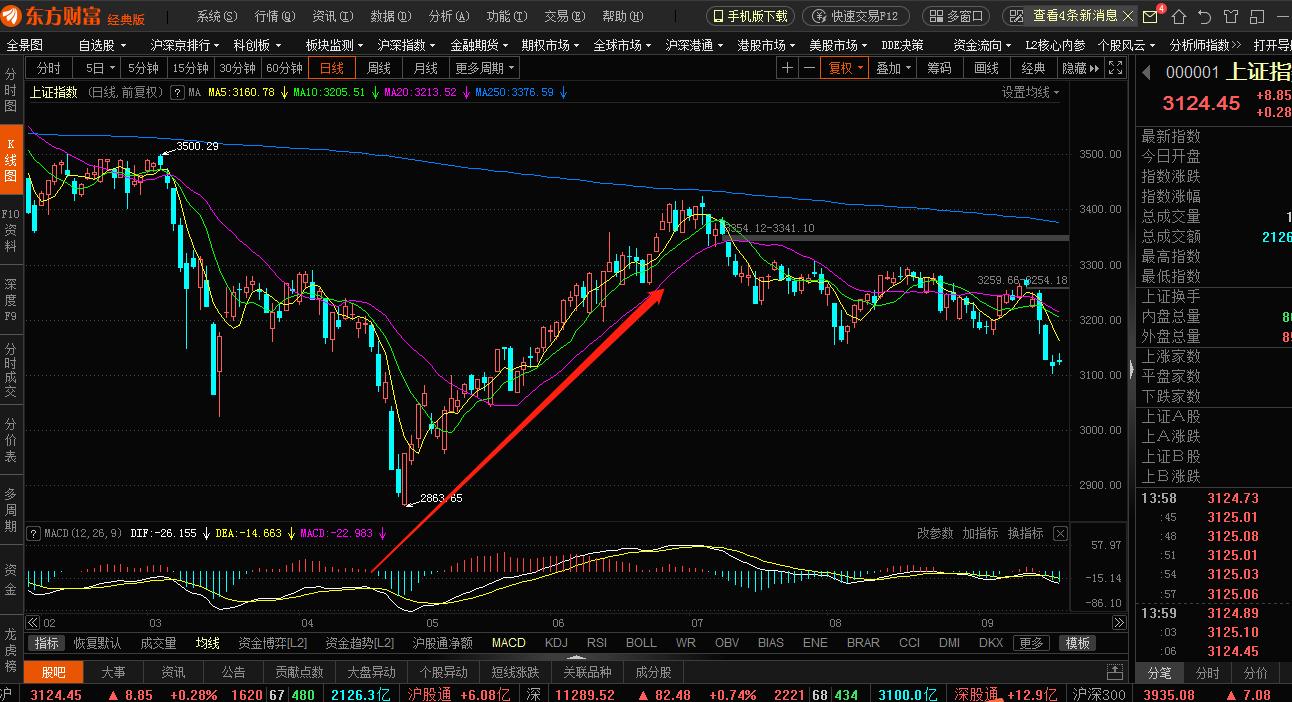Viewport: 1292px width, 702px height.
Task: Open 设置均线 moving average settings dropdown
Action: [x=1031, y=92]
